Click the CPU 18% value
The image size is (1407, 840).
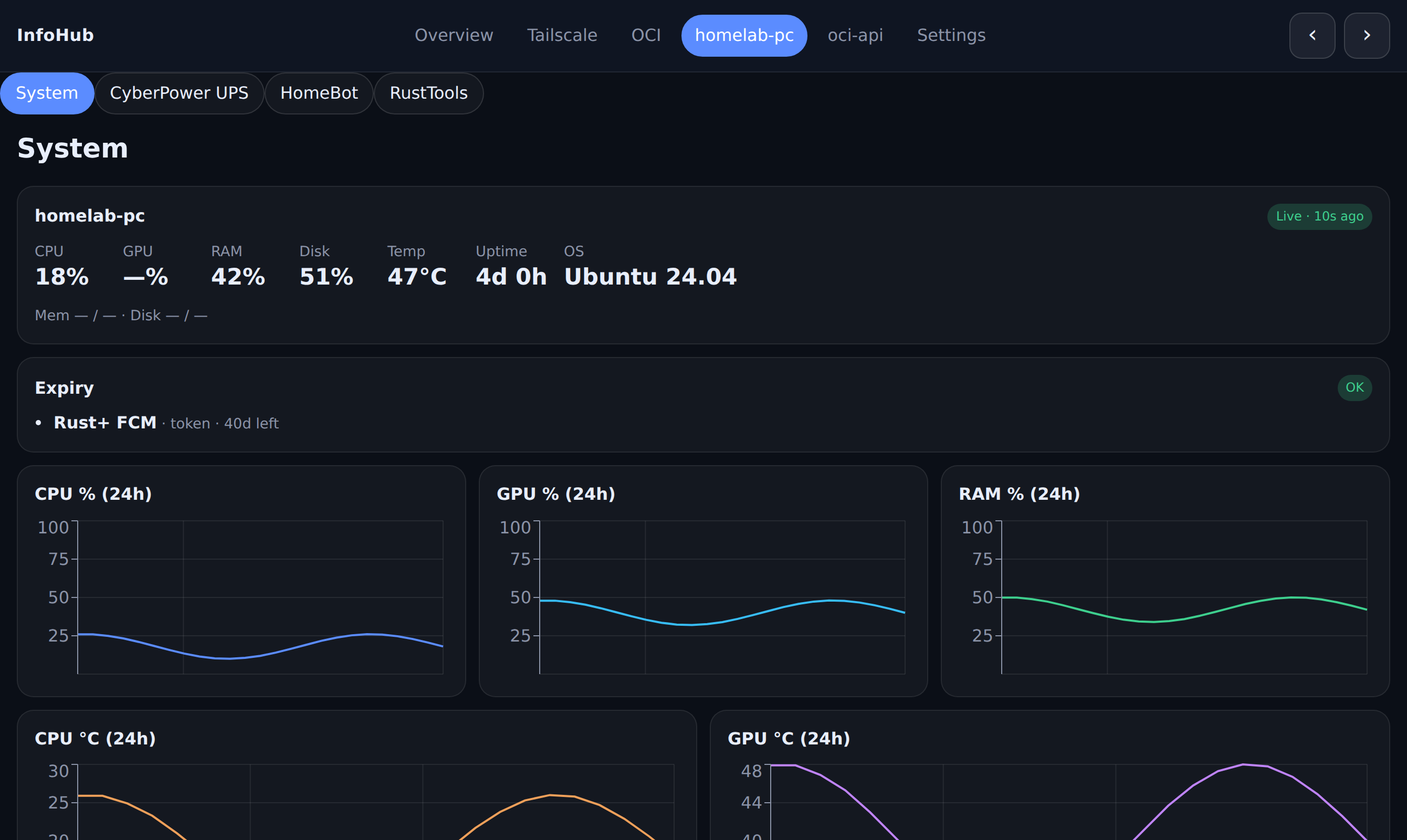pyautogui.click(x=62, y=277)
